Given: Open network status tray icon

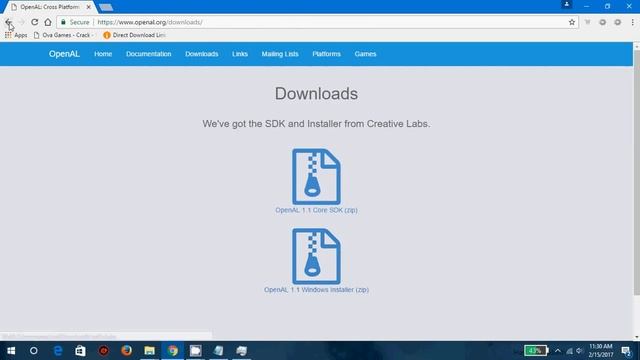Looking at the screenshot, I should click(x=569, y=351).
